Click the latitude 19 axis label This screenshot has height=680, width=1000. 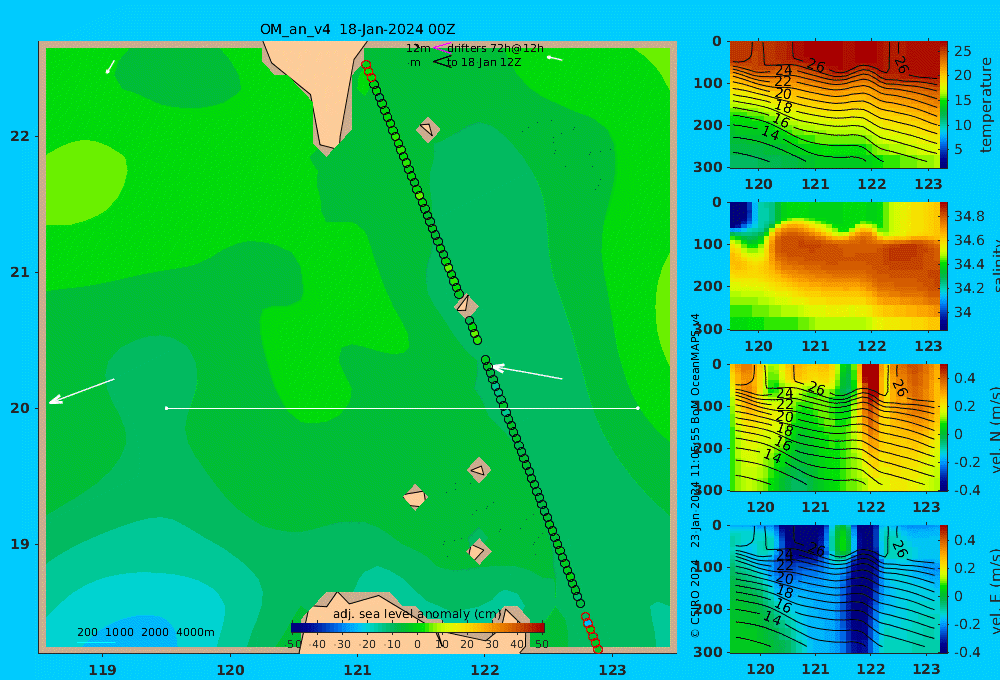point(20,544)
